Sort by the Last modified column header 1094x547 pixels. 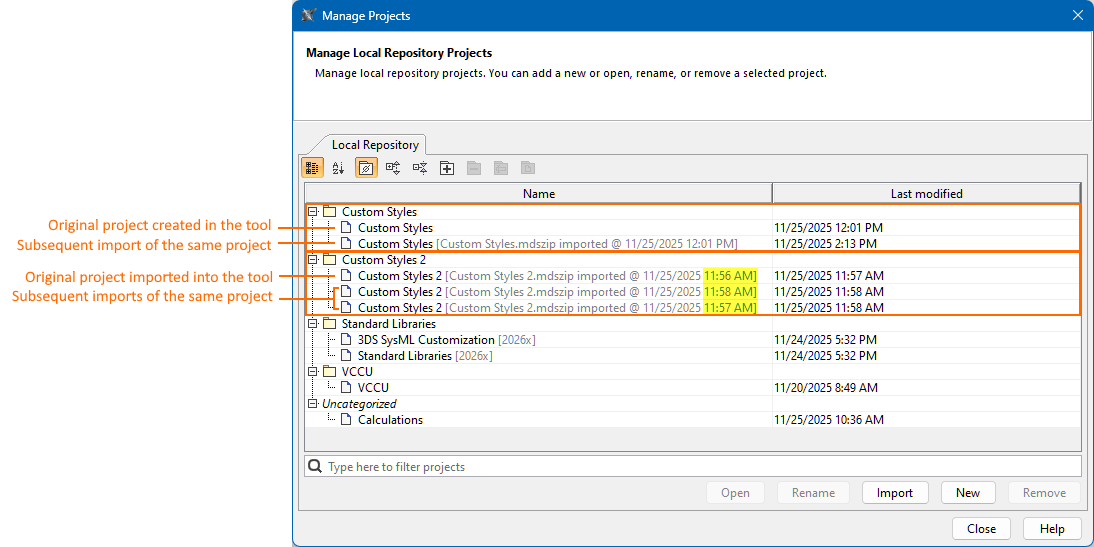[926, 193]
